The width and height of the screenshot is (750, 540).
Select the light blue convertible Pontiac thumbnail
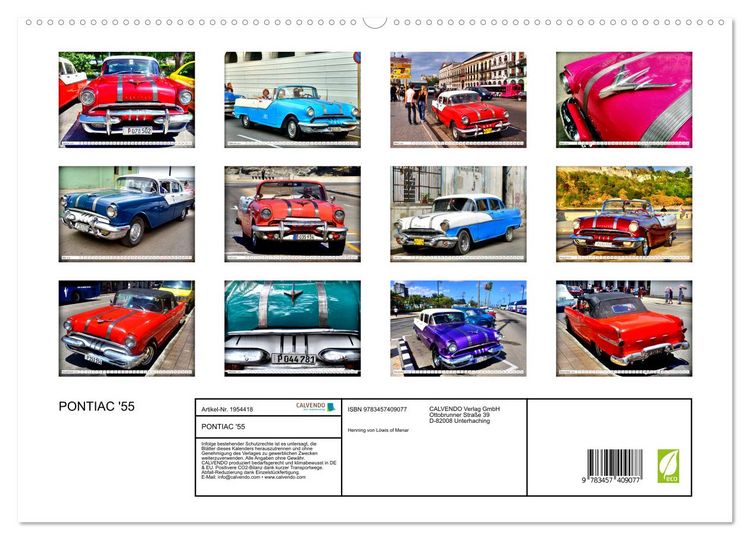[x=292, y=99]
